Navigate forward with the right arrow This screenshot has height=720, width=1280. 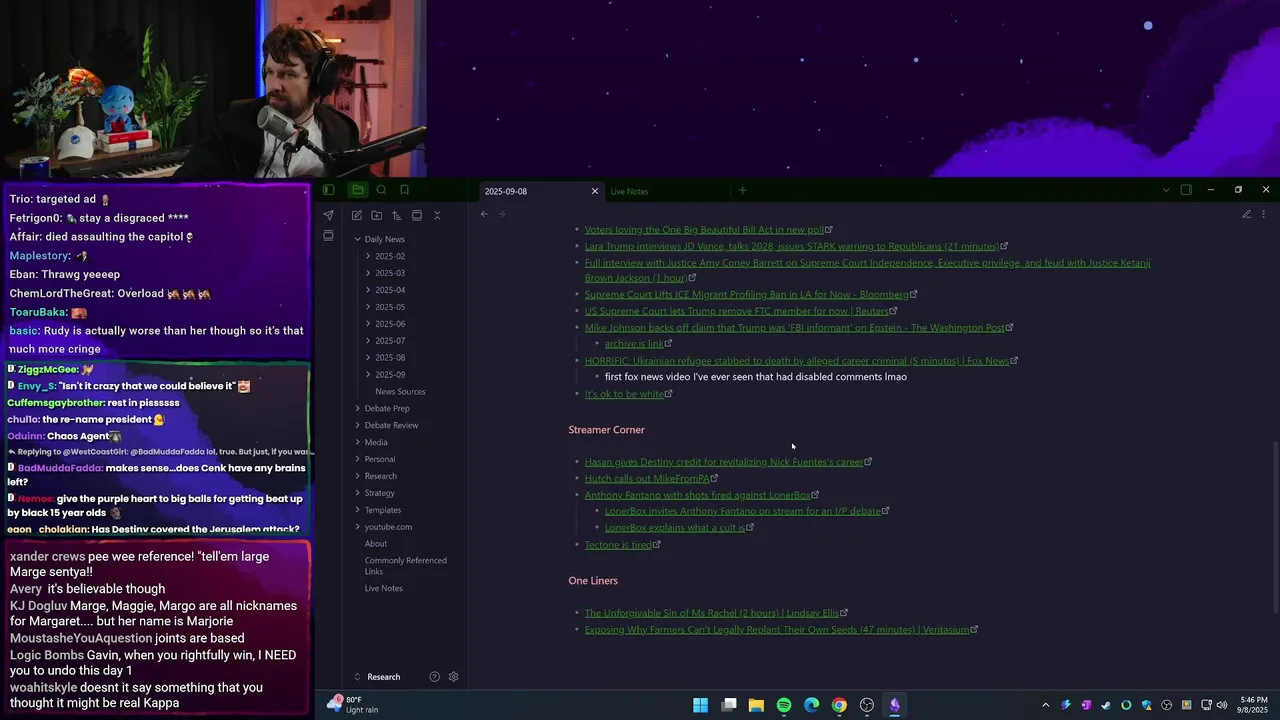(x=502, y=214)
